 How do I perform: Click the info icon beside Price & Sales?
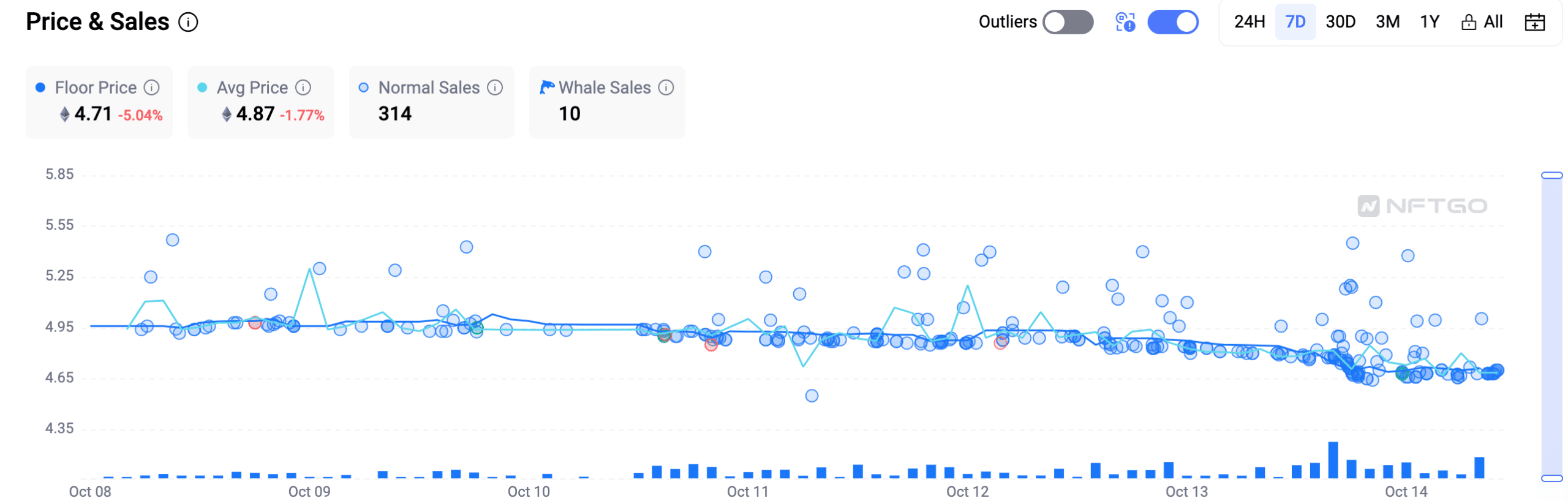[188, 23]
